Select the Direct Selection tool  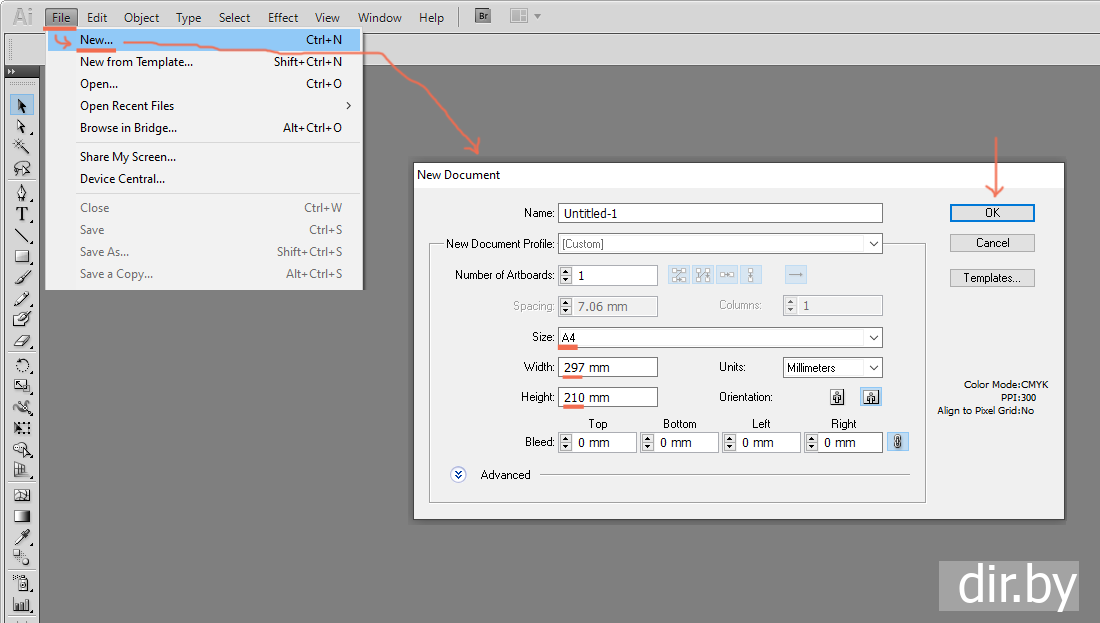click(21, 126)
